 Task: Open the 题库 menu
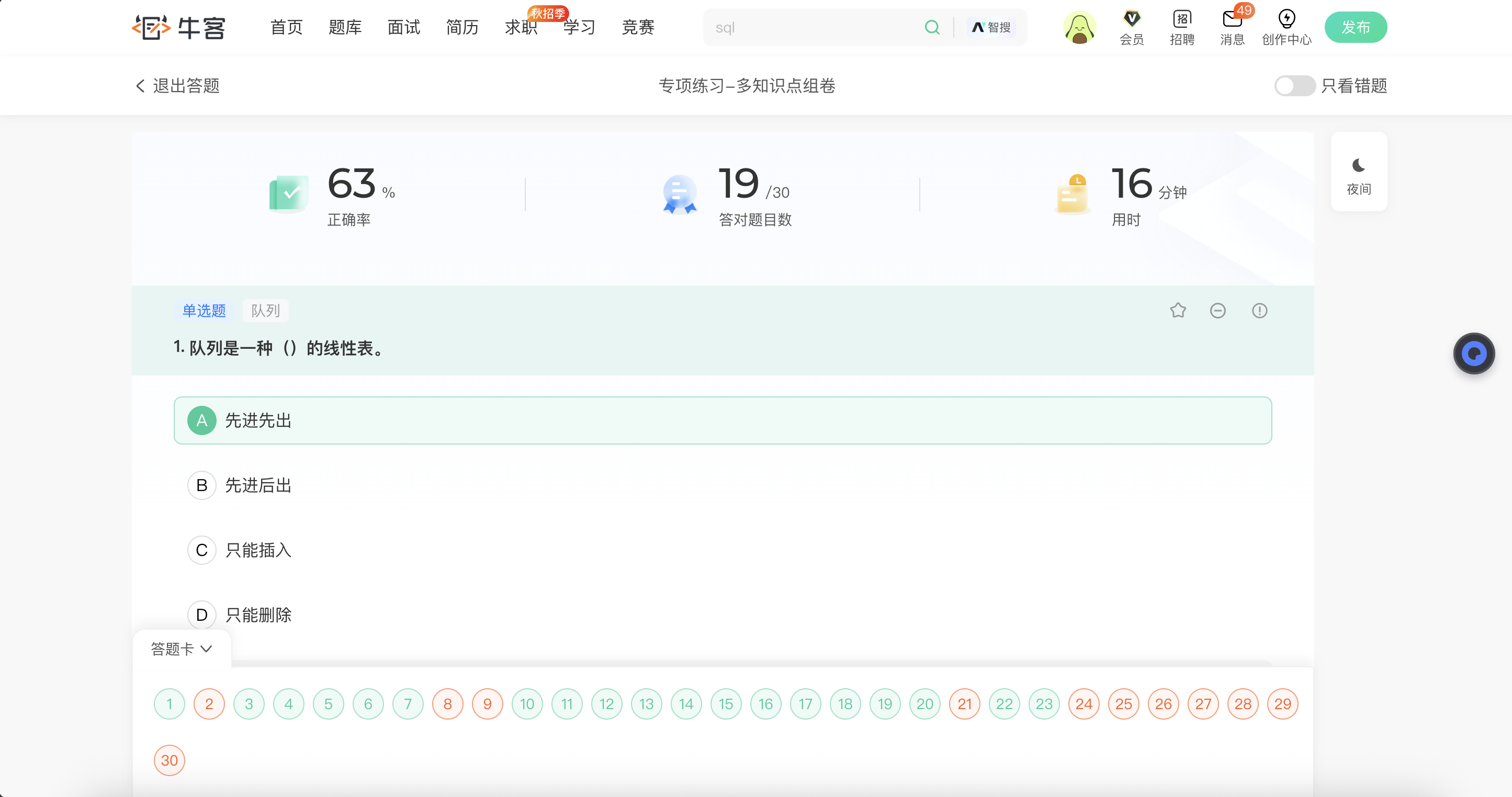point(345,28)
